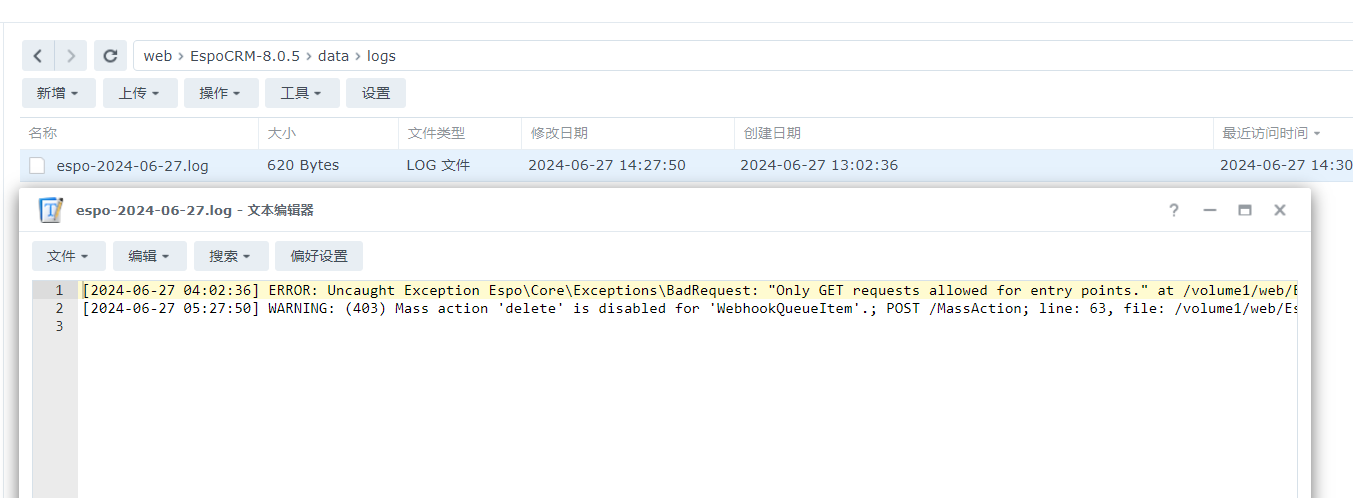Click the 设置 button in File Station
Viewport: 1353px width, 498px height.
(376, 93)
